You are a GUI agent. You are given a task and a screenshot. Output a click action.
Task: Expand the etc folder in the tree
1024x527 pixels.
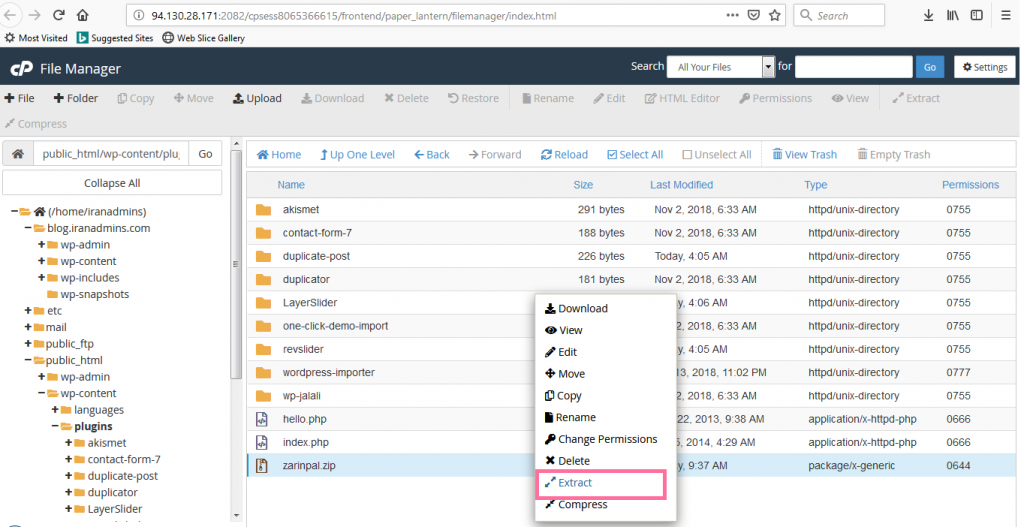point(28,311)
